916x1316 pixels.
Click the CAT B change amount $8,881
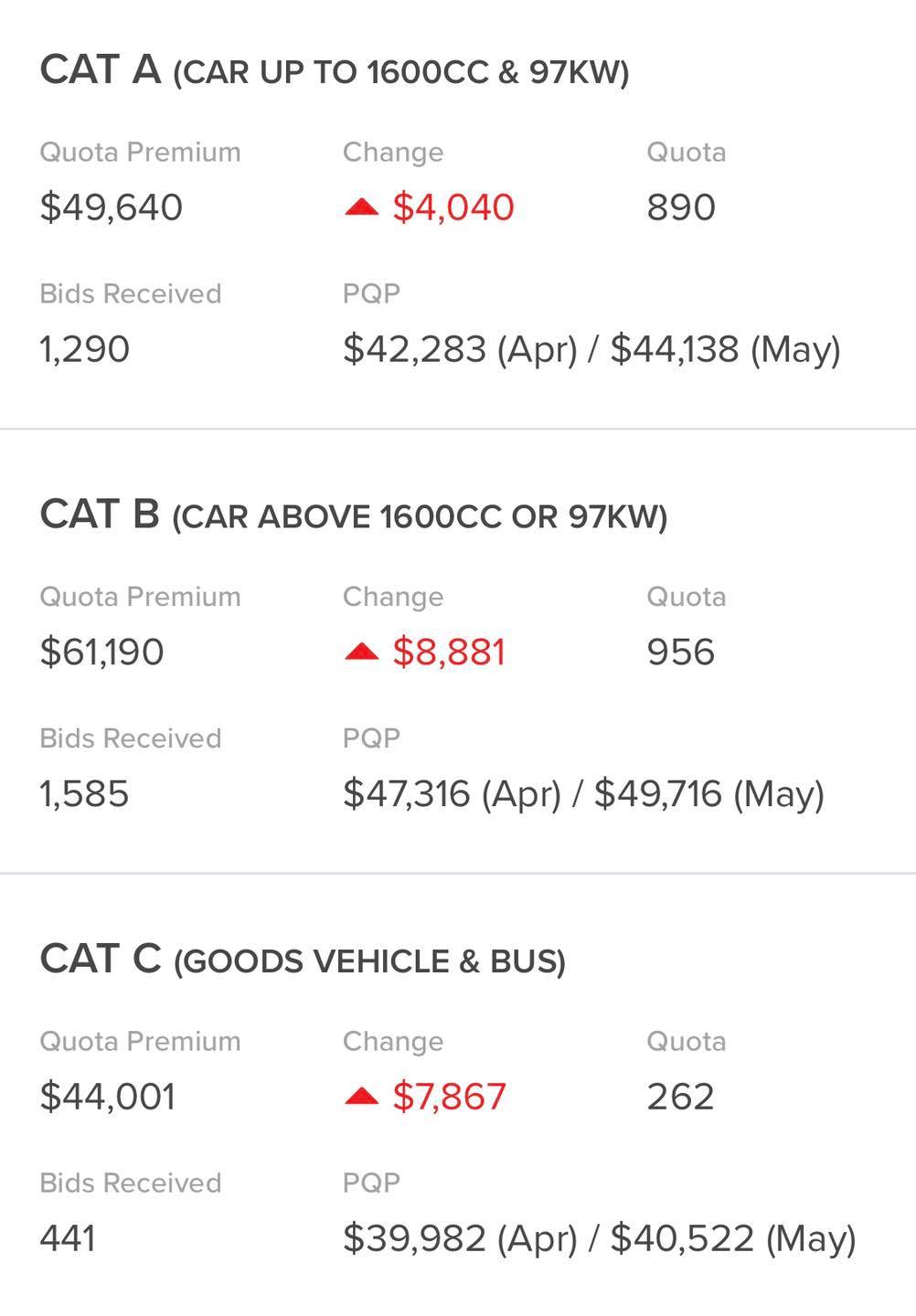click(449, 653)
